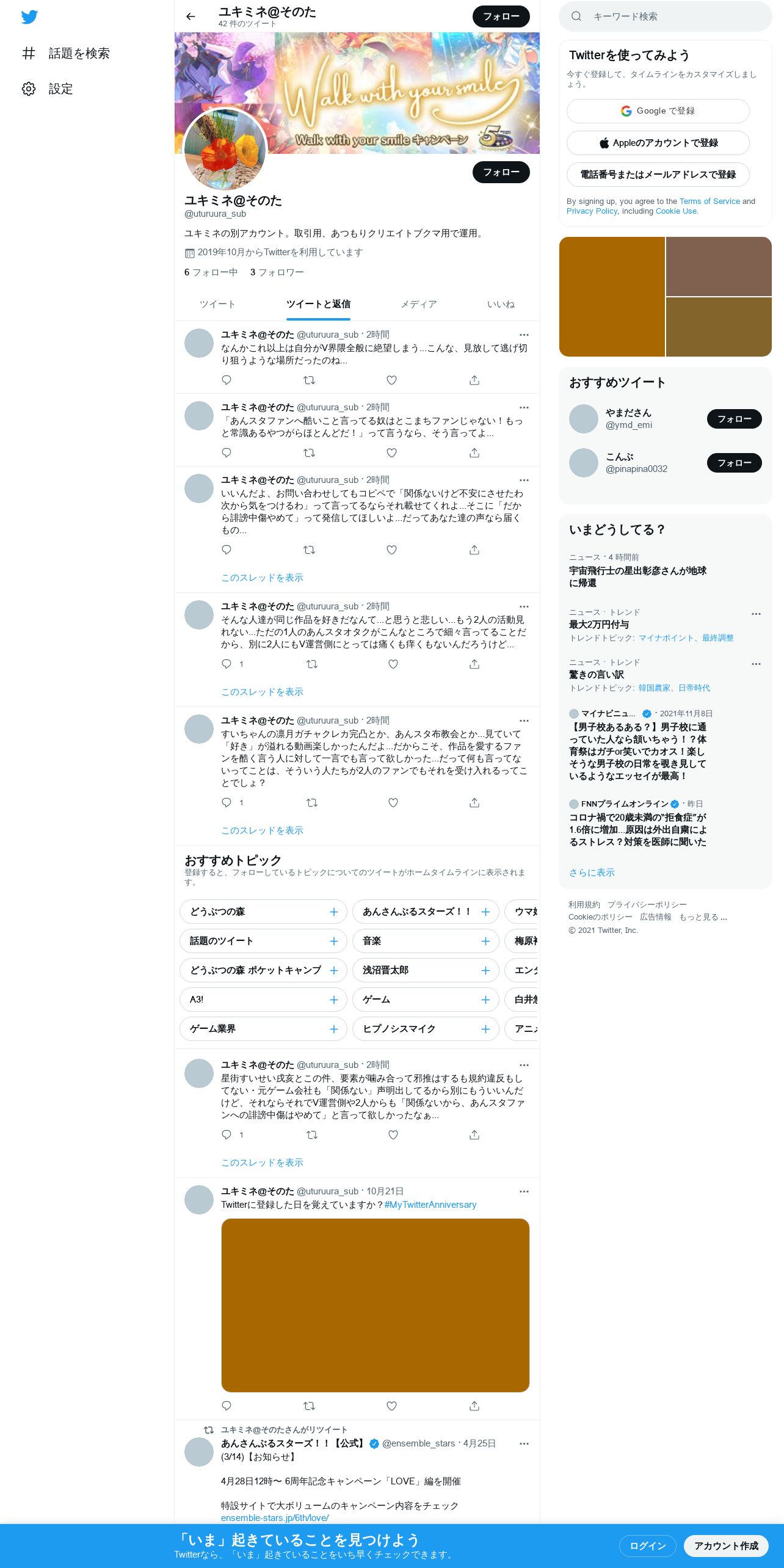Open more menu on 10月21日 anniversary tweet
The image size is (784, 1568).
point(524,1191)
